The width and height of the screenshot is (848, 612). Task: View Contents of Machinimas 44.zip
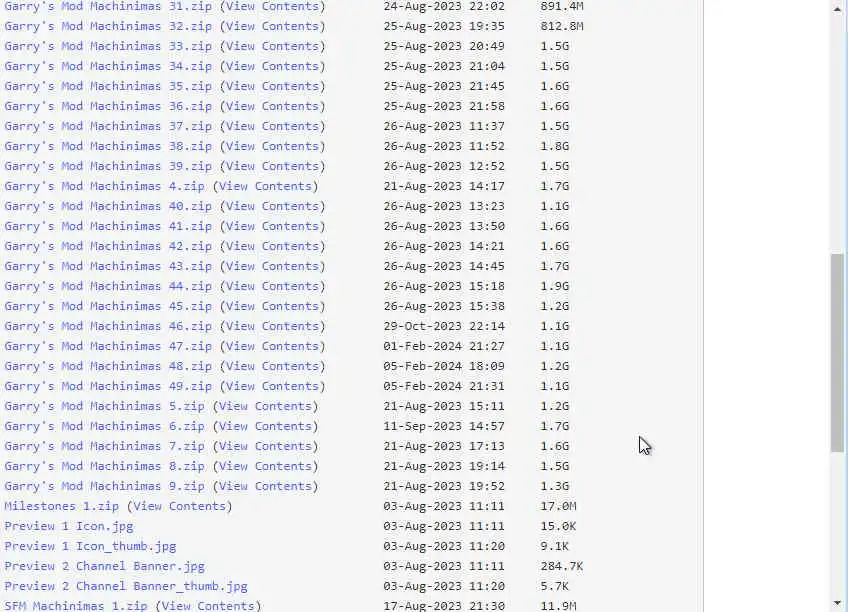coord(273,287)
